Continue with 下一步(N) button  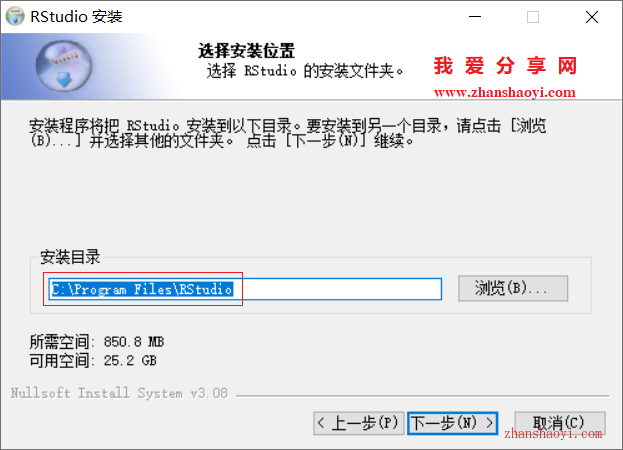pyautogui.click(x=453, y=423)
